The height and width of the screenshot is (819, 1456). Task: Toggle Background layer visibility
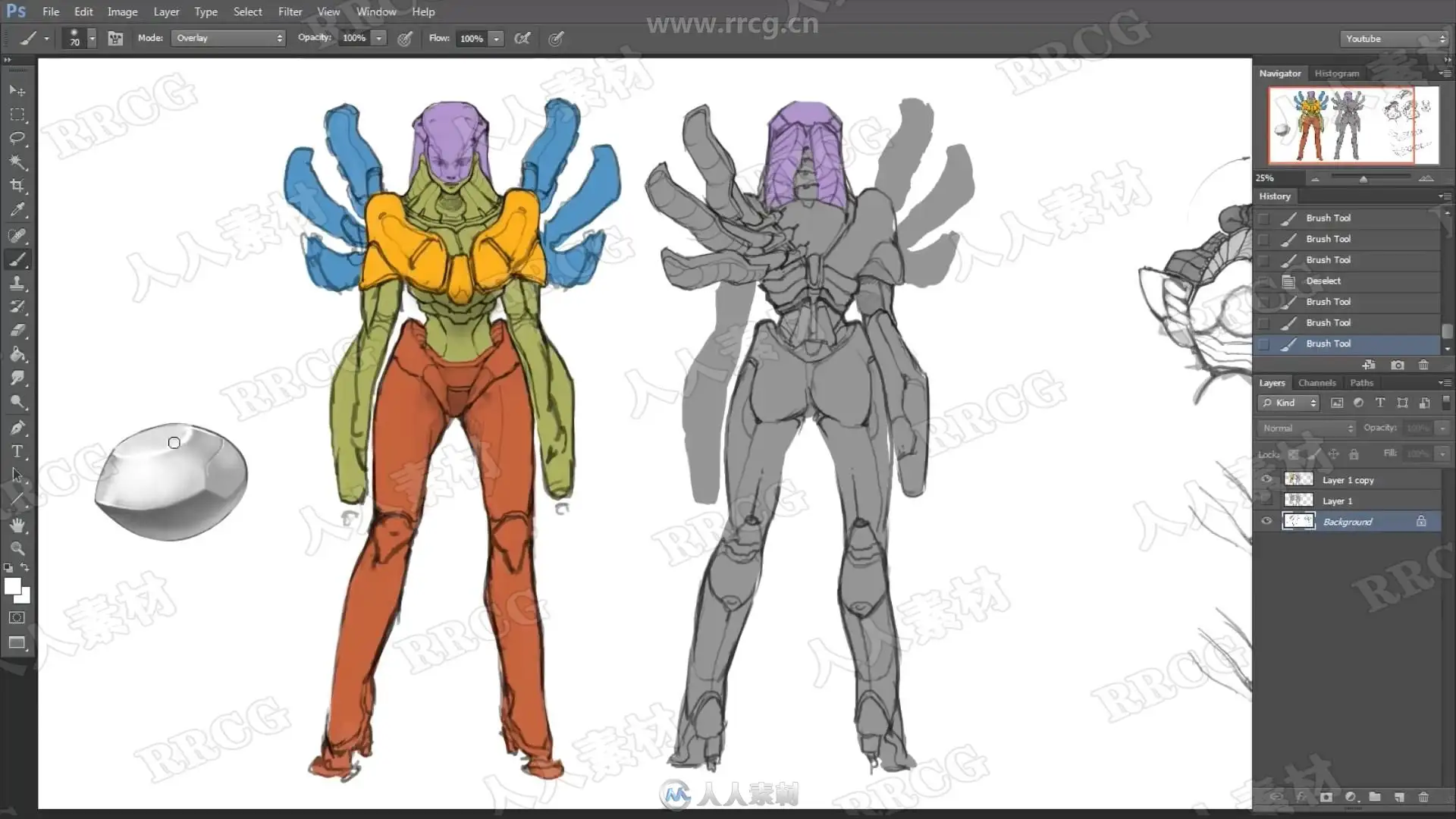[1266, 521]
